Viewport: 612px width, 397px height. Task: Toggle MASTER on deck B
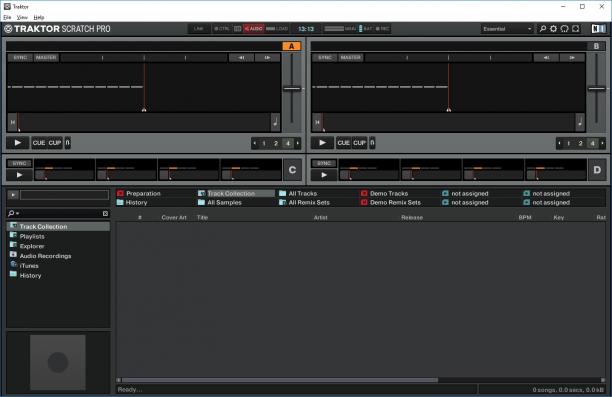[350, 58]
